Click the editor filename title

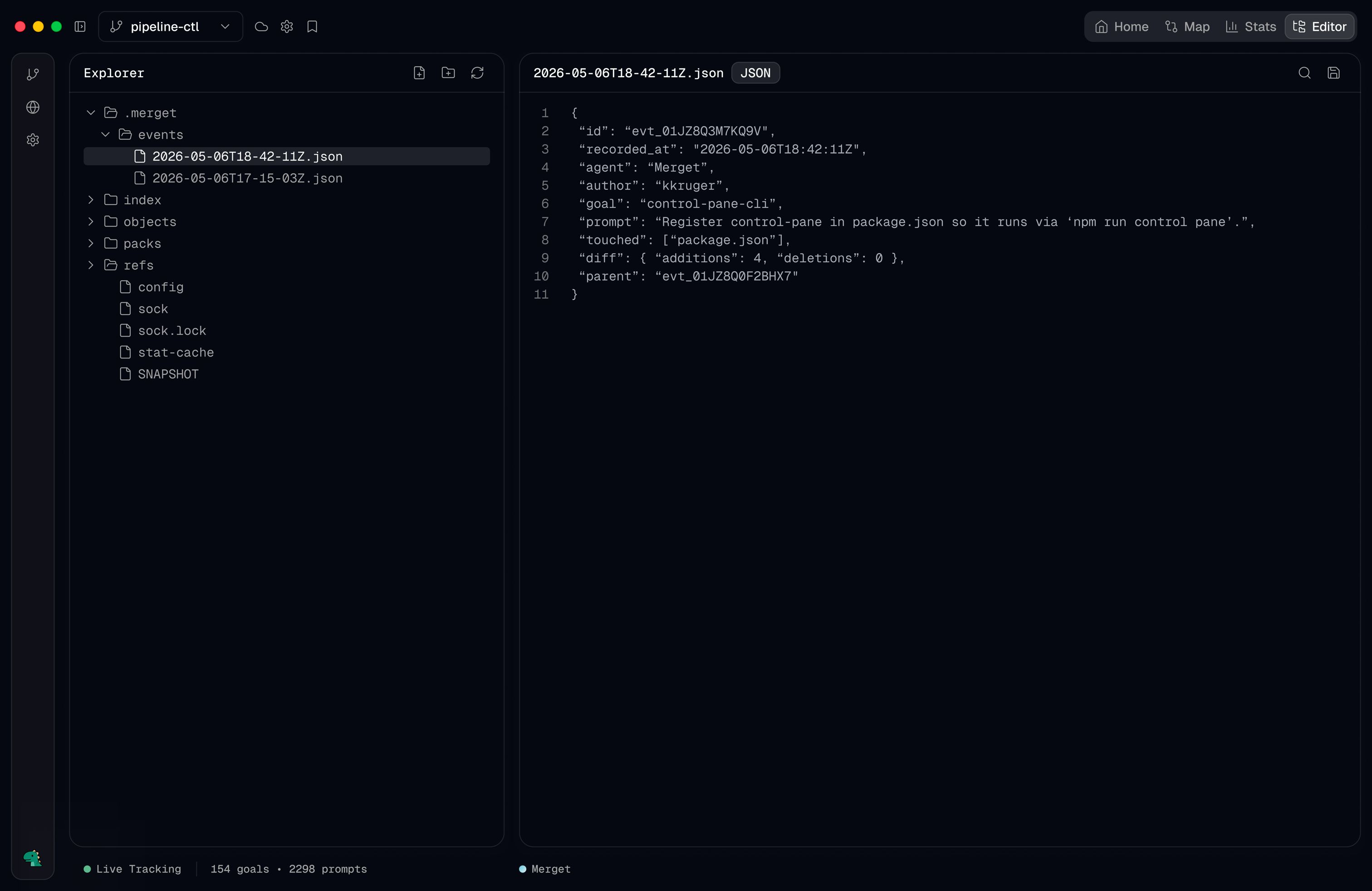click(x=628, y=73)
